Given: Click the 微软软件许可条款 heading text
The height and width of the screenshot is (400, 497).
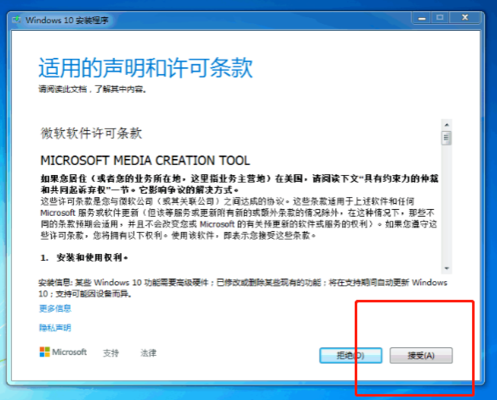Looking at the screenshot, I should point(91,133).
